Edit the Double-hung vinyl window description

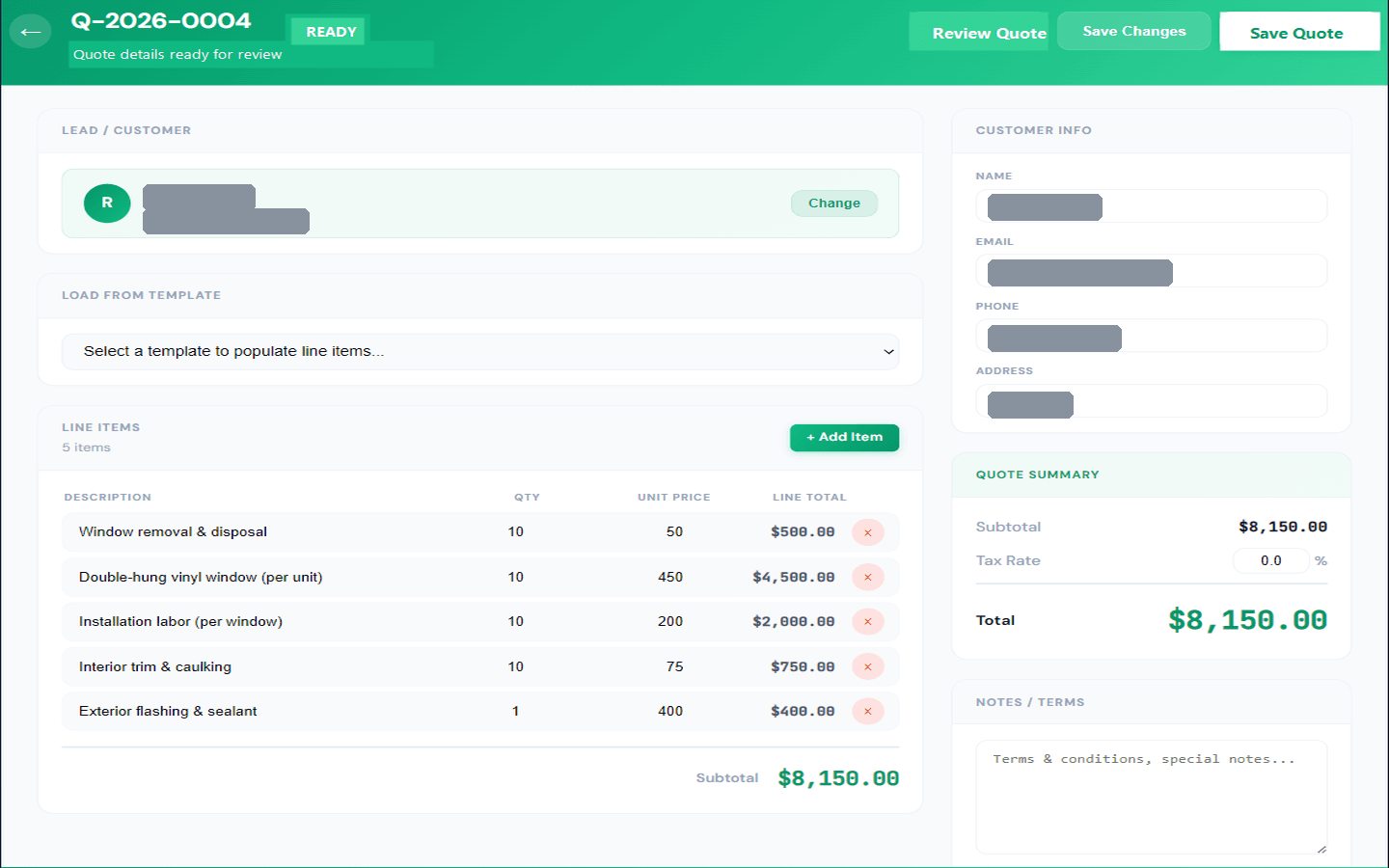(201, 578)
